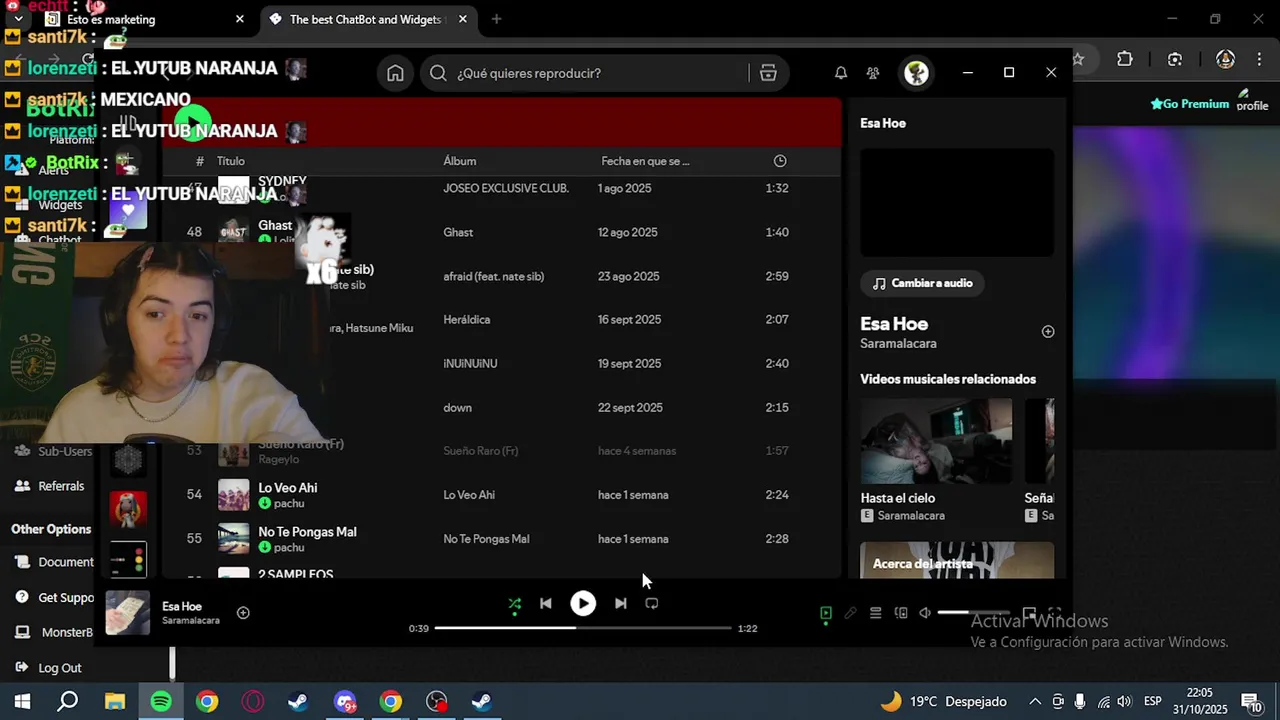Open the mini player icon
1280x720 pixels.
coord(1029,613)
